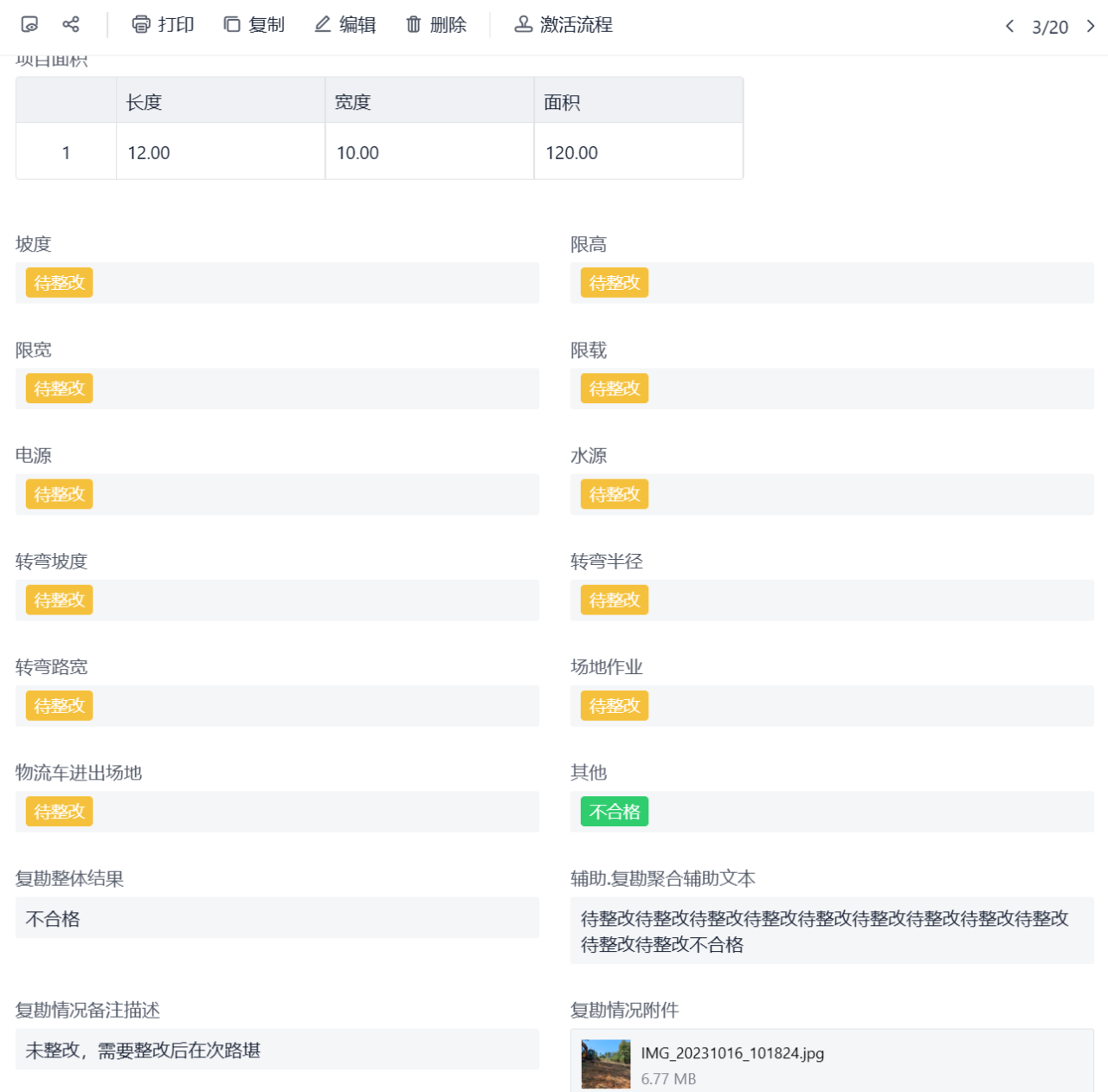Click the comment icon in top toolbar

29,24
